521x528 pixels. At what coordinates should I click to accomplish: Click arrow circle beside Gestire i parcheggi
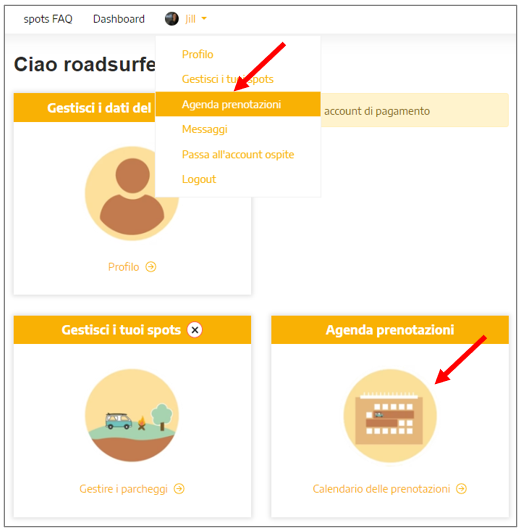point(179,489)
